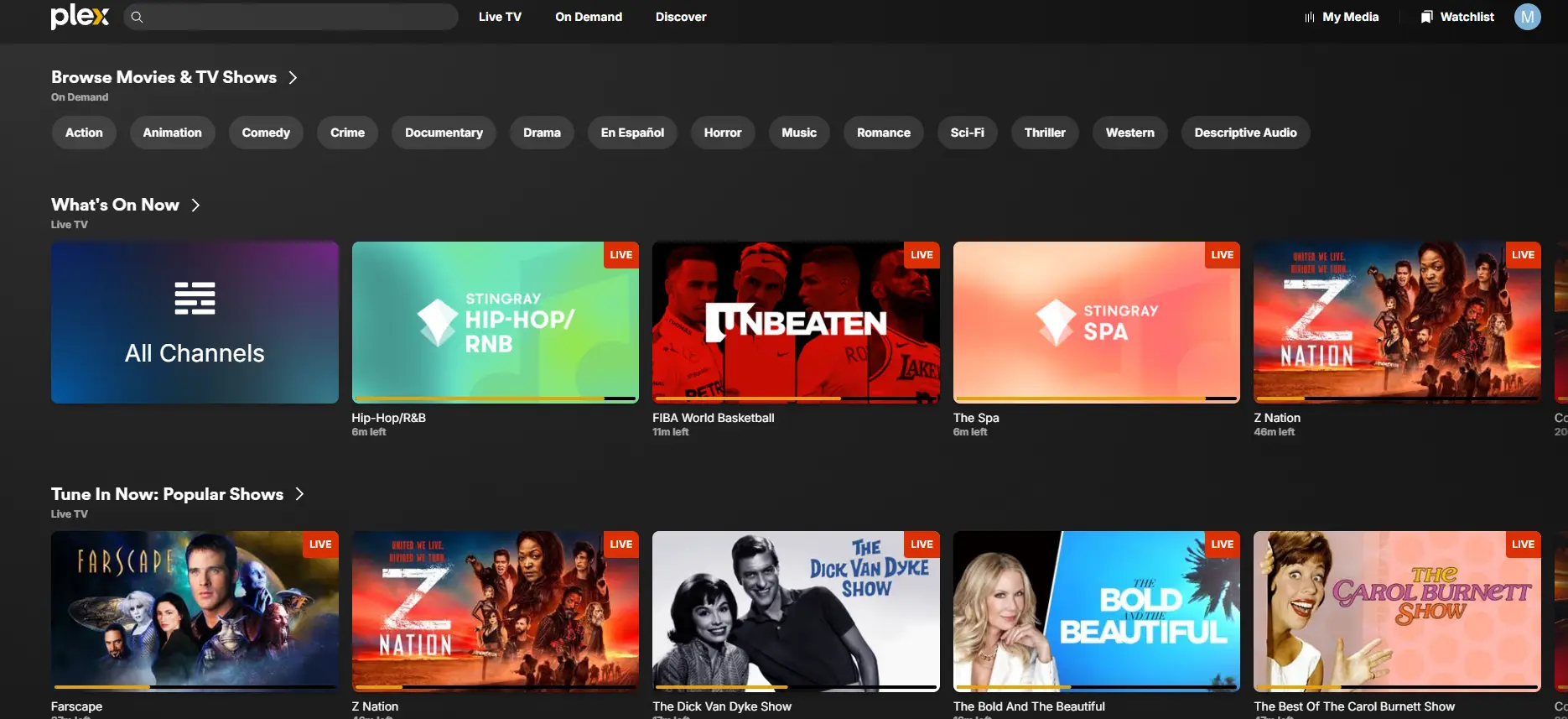Open the Discover tab
1568x719 pixels.
coord(681,17)
